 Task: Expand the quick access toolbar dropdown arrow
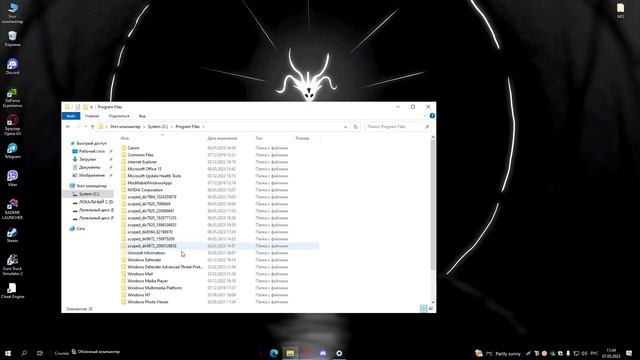pyautogui.click(x=91, y=107)
